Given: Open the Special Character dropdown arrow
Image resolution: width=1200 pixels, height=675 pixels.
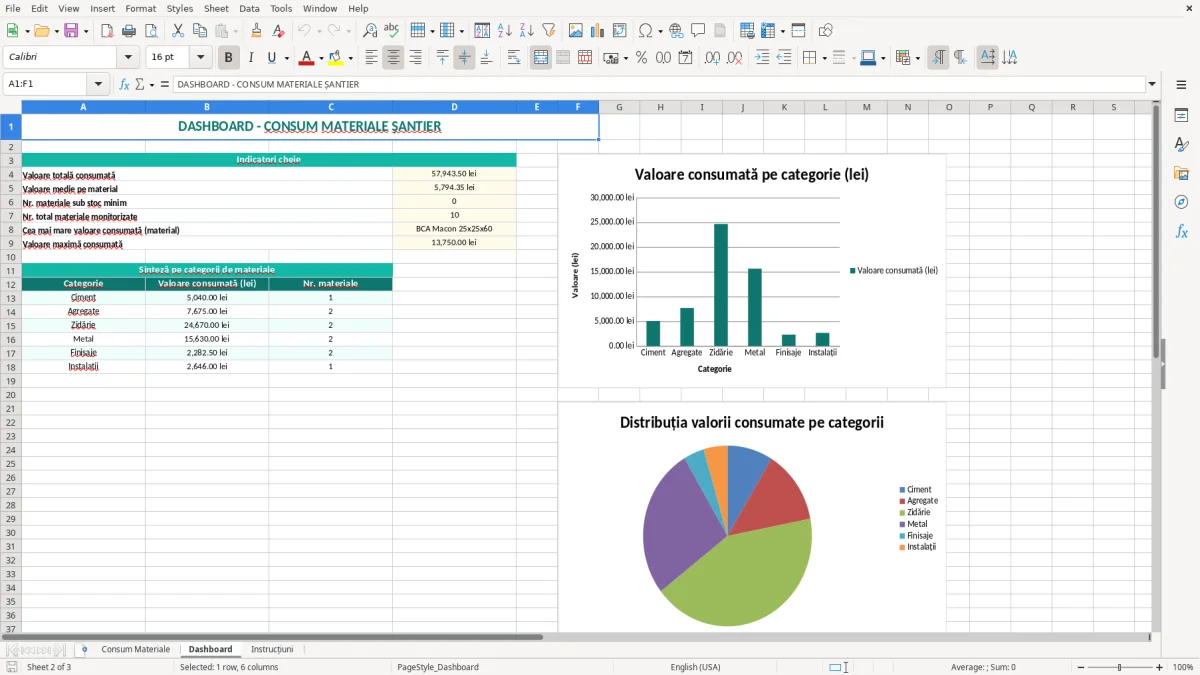Looking at the screenshot, I should tap(661, 31).
